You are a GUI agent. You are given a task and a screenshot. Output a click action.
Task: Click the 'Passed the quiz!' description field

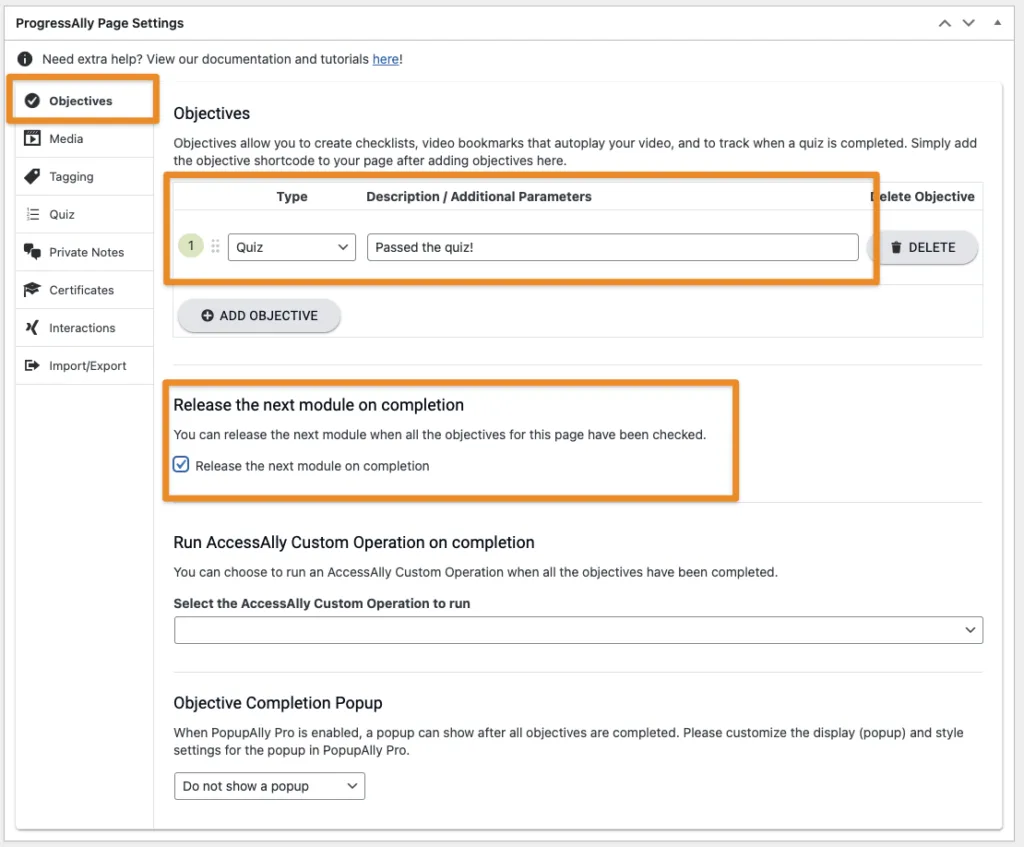click(612, 247)
